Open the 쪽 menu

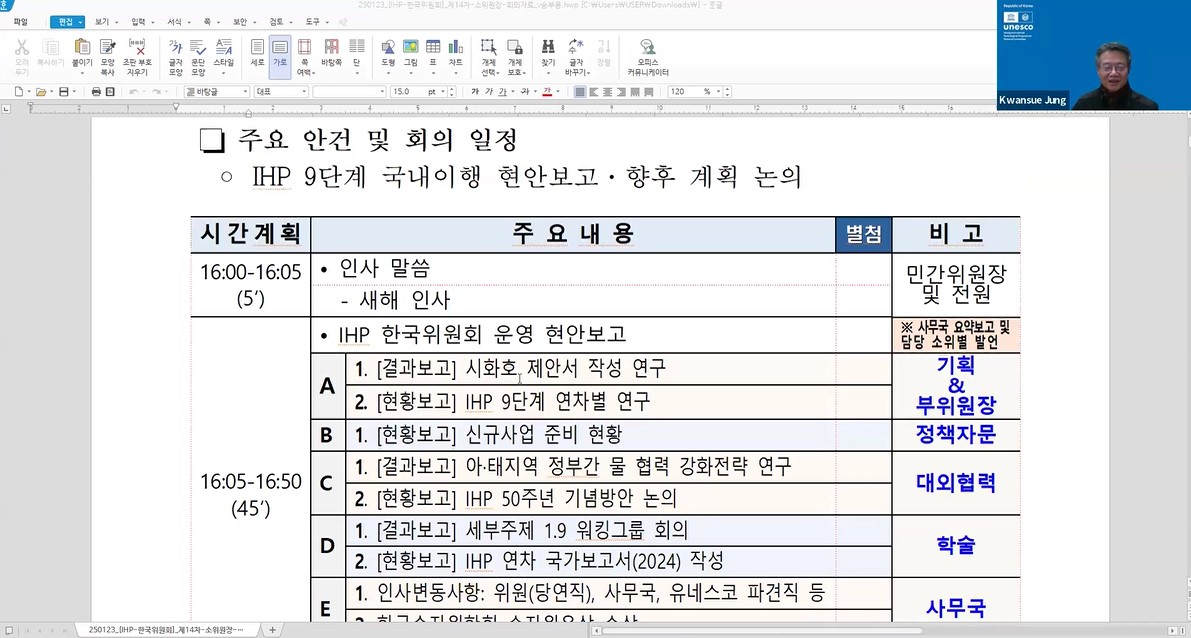[210, 22]
